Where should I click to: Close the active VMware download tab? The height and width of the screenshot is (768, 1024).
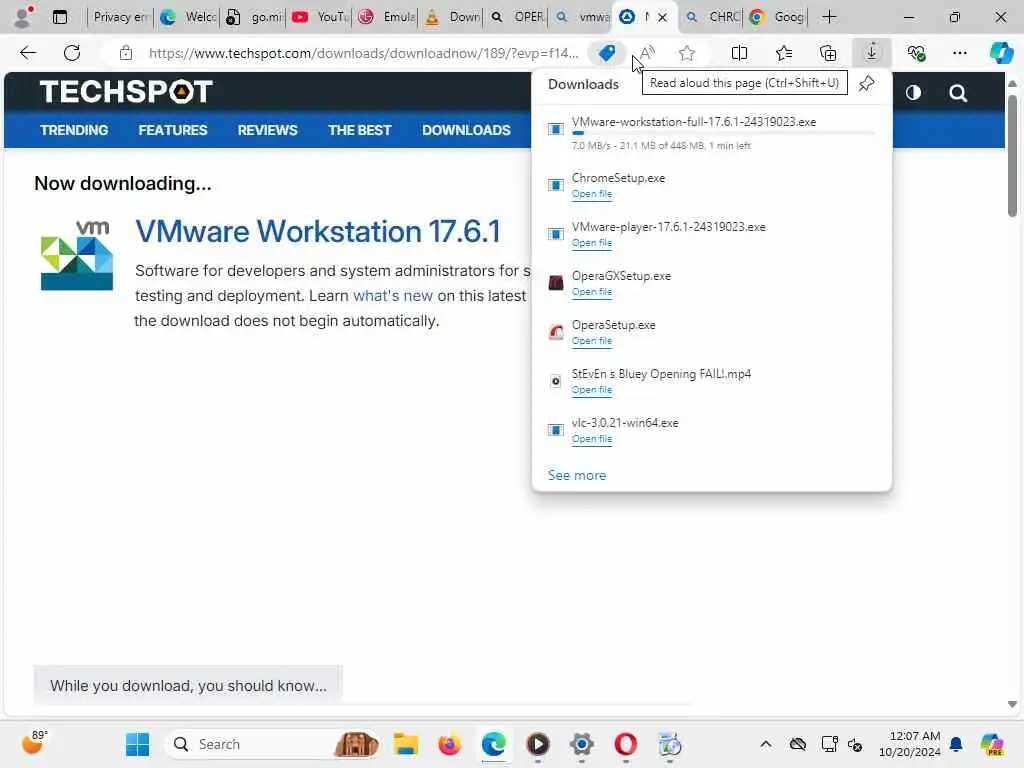point(662,18)
